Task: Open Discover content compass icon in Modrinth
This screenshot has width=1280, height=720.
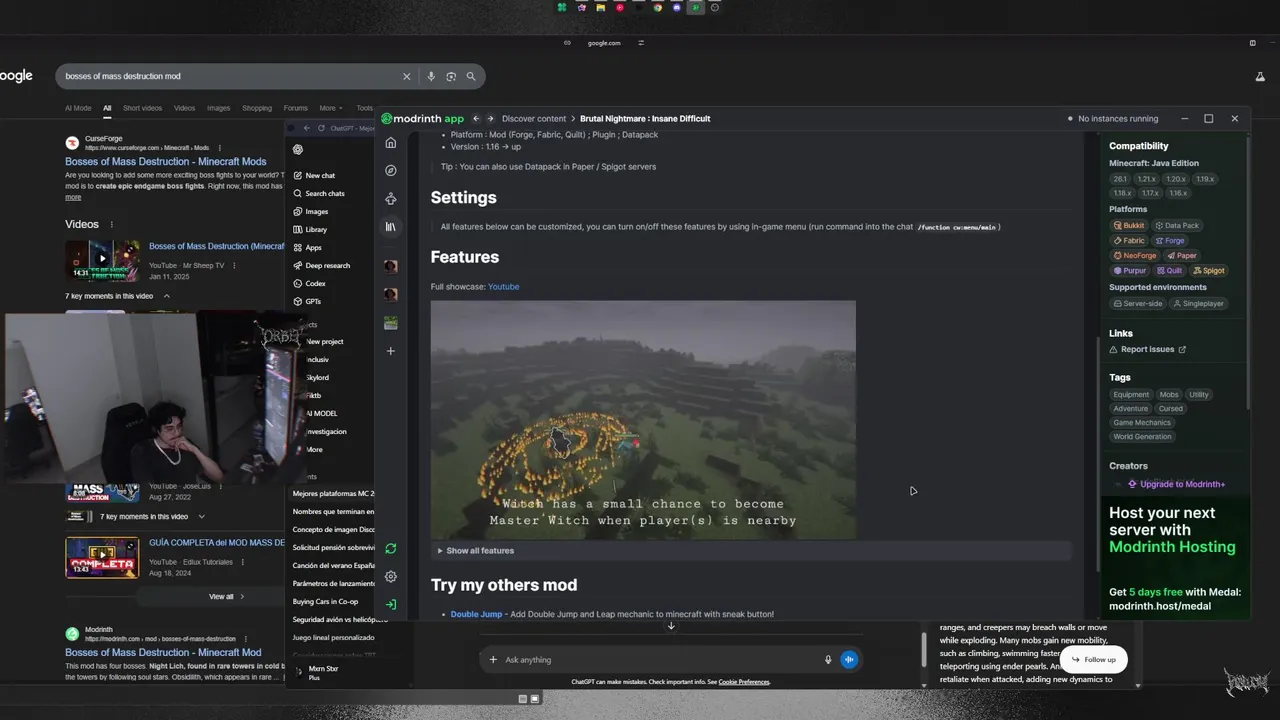Action: (x=391, y=171)
